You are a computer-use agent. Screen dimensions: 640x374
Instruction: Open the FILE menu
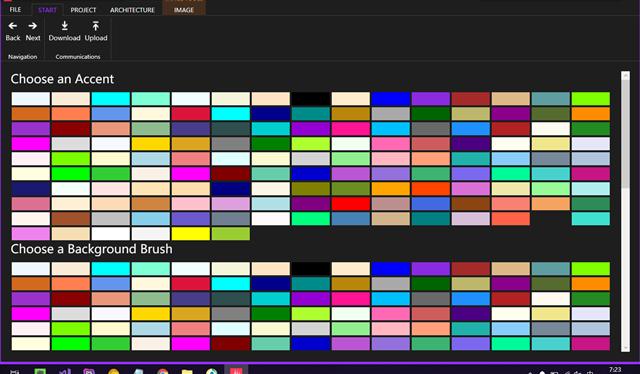(15, 9)
